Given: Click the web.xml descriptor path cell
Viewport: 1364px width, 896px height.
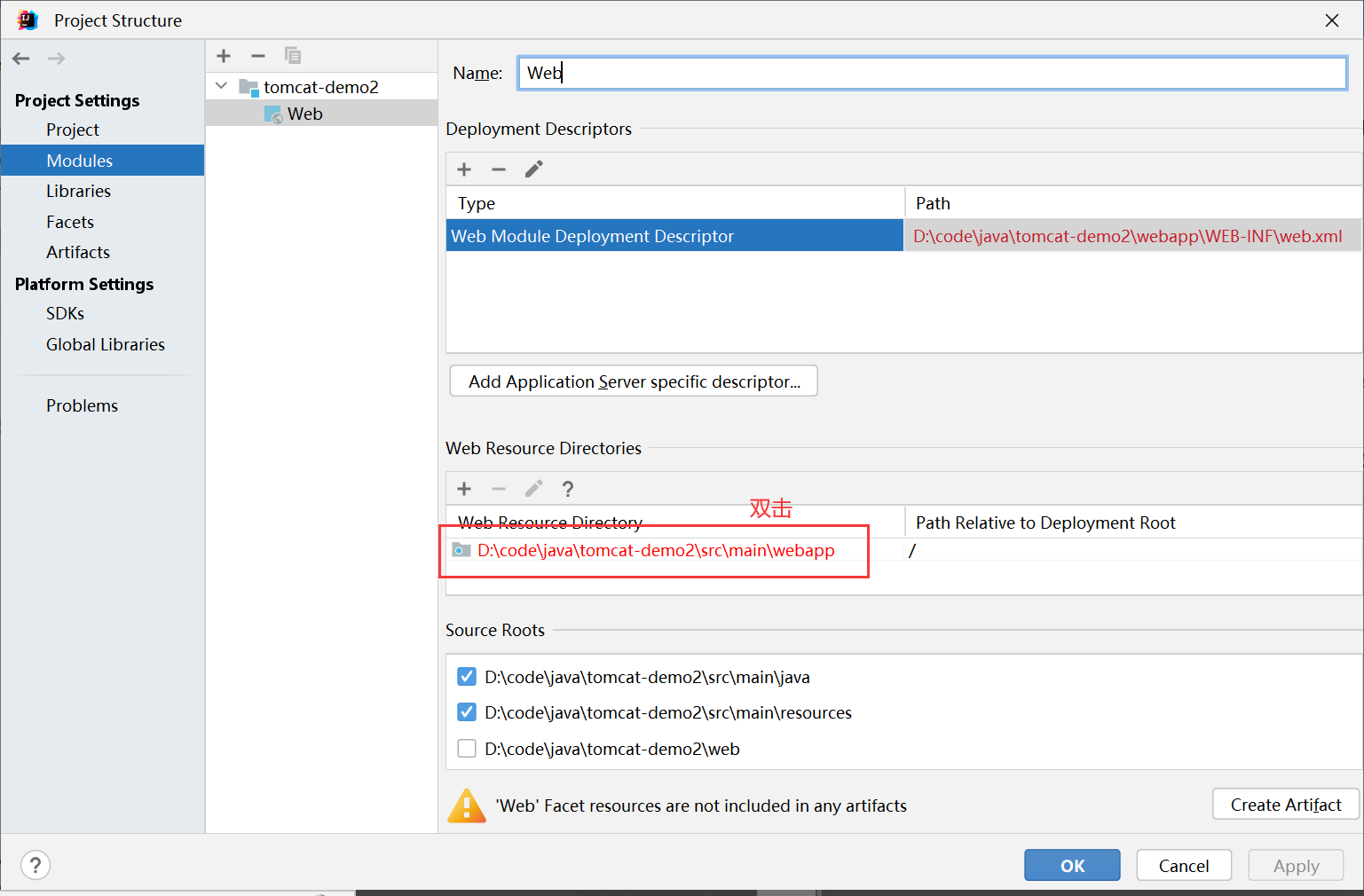Looking at the screenshot, I should (x=1133, y=236).
